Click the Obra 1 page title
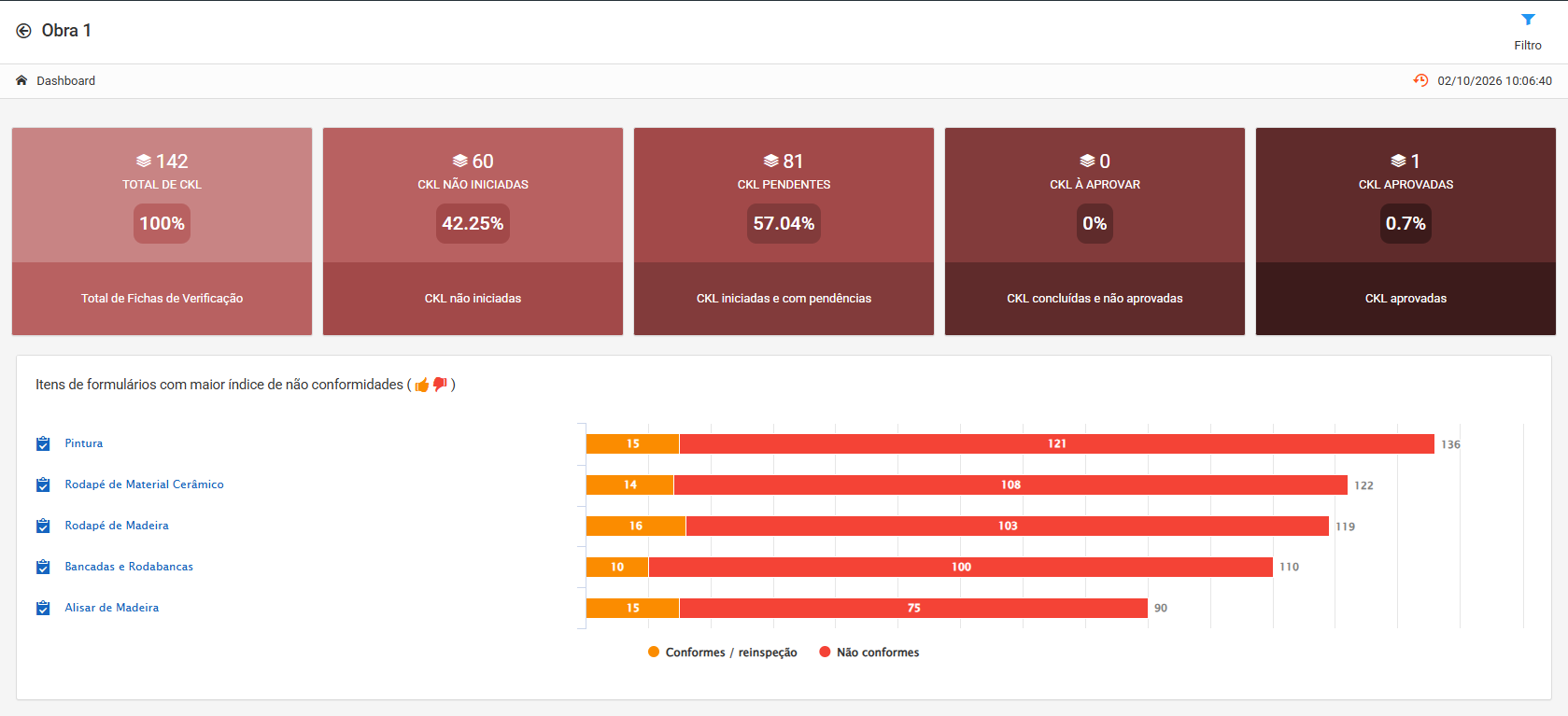 (x=66, y=31)
